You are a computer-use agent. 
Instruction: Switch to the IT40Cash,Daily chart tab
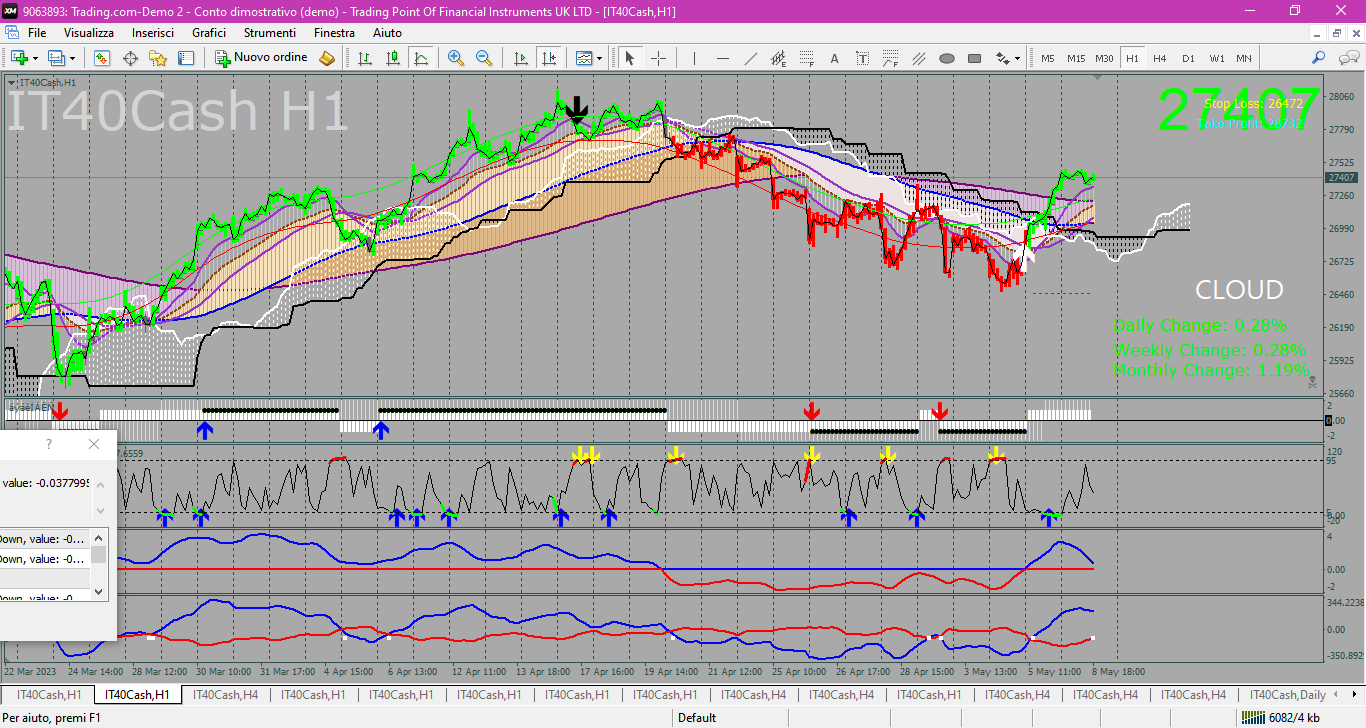[x=1288, y=695]
